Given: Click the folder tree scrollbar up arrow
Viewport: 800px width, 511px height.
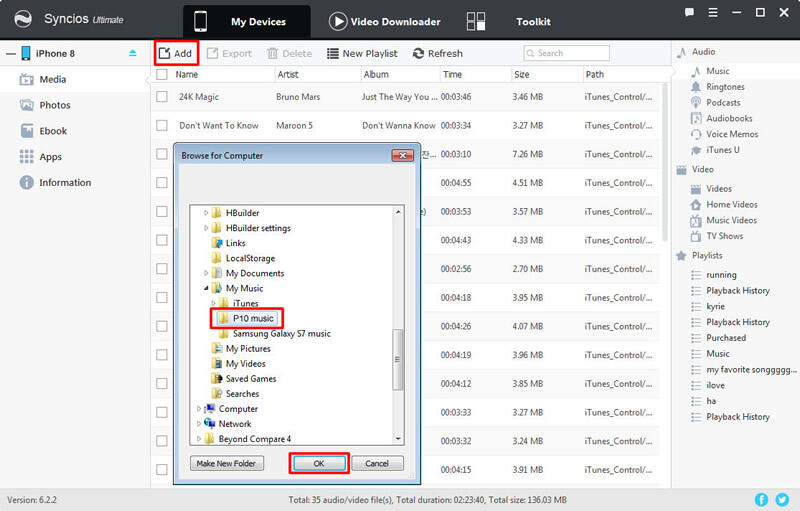Looking at the screenshot, I should point(398,212).
